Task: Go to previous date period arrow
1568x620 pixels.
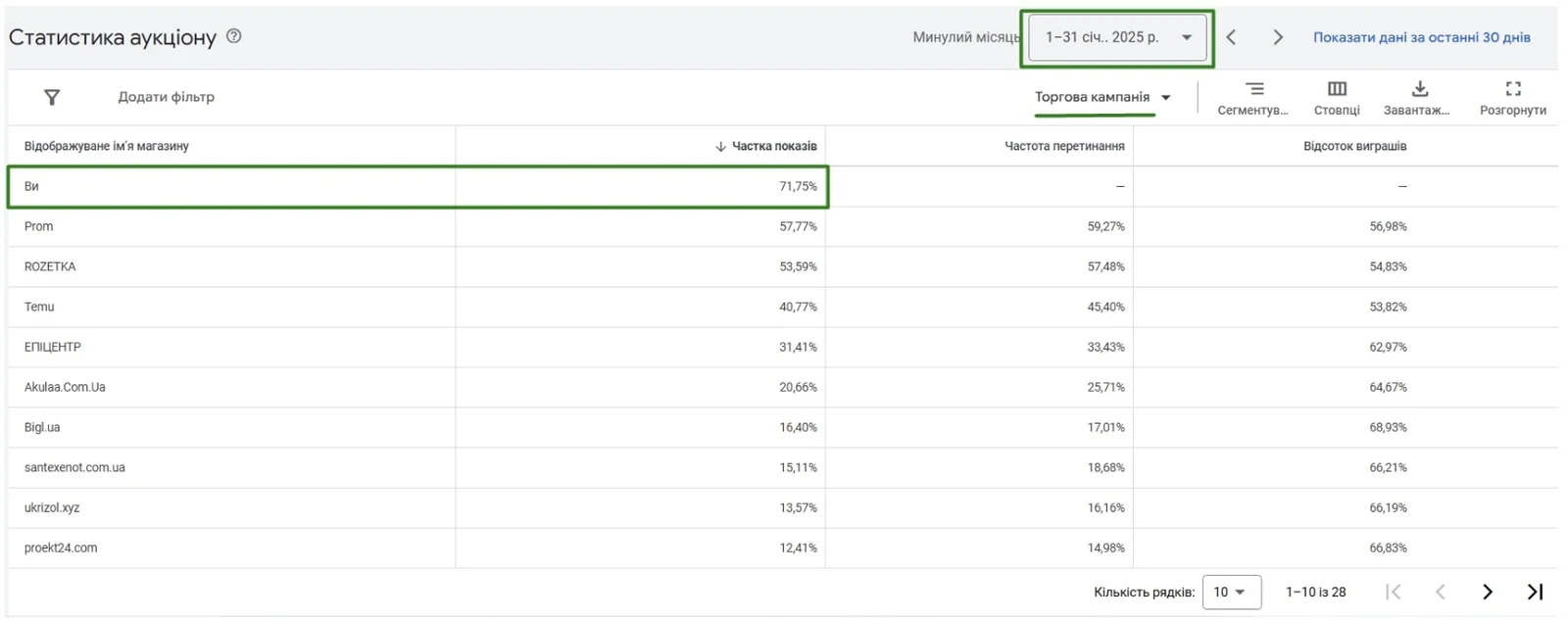Action: [x=1231, y=37]
